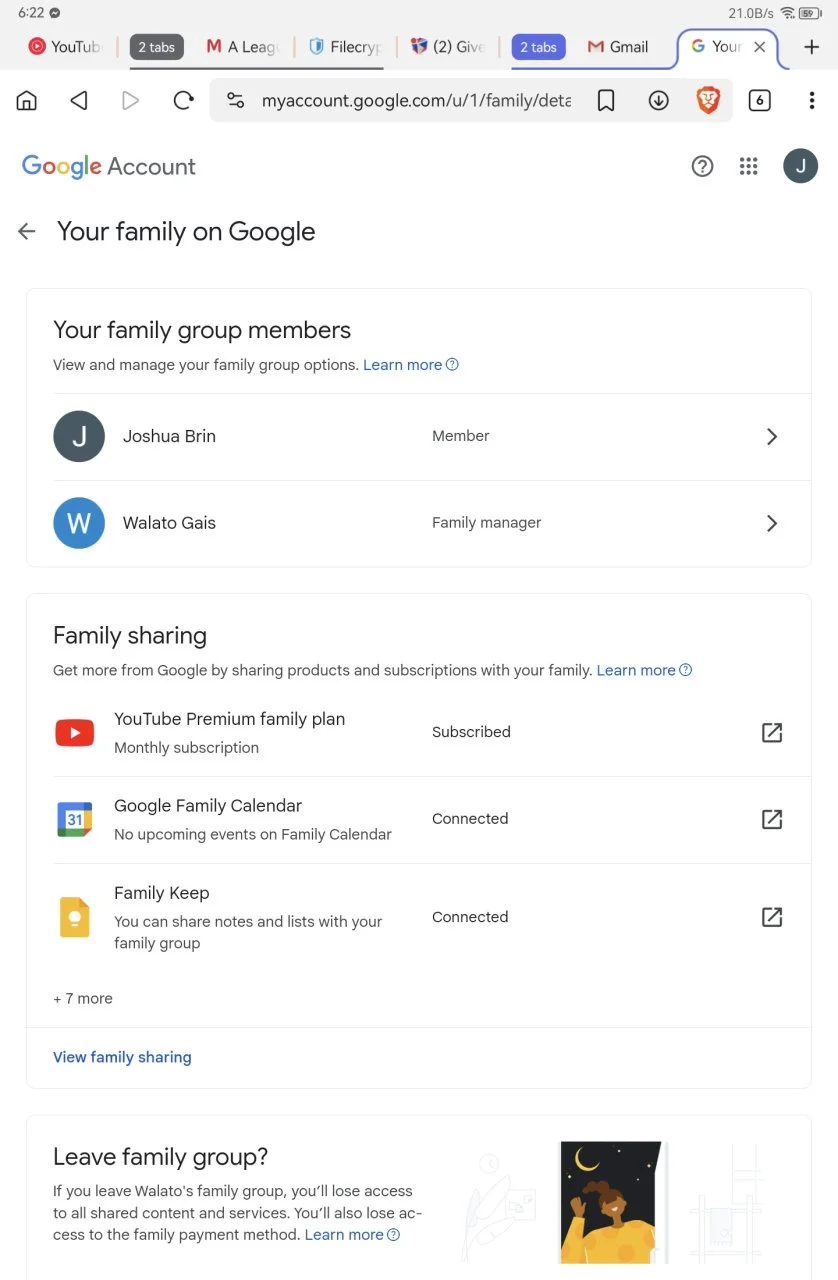Click the yellow Google Keep icon
Screen dimensions: 838x1280
click(75, 917)
